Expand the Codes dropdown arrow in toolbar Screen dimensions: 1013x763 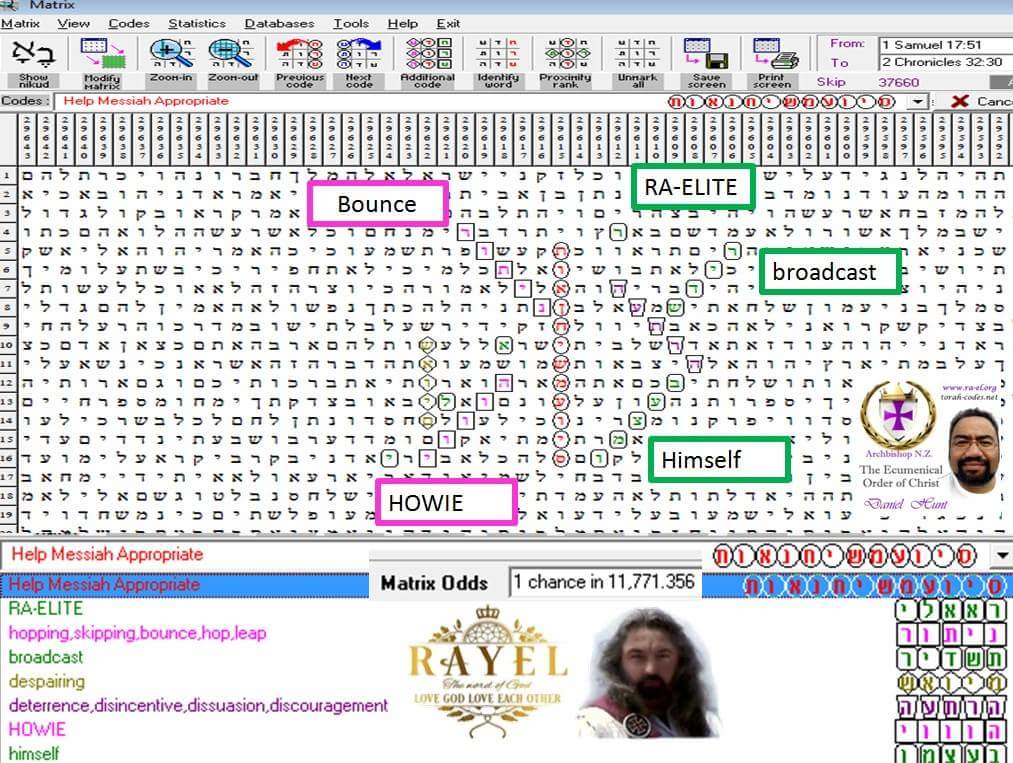point(917,102)
